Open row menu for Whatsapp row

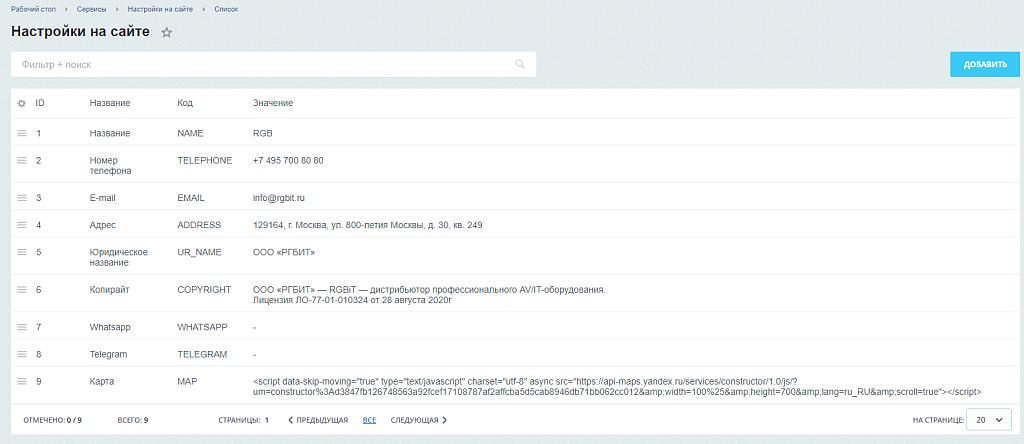coord(22,326)
